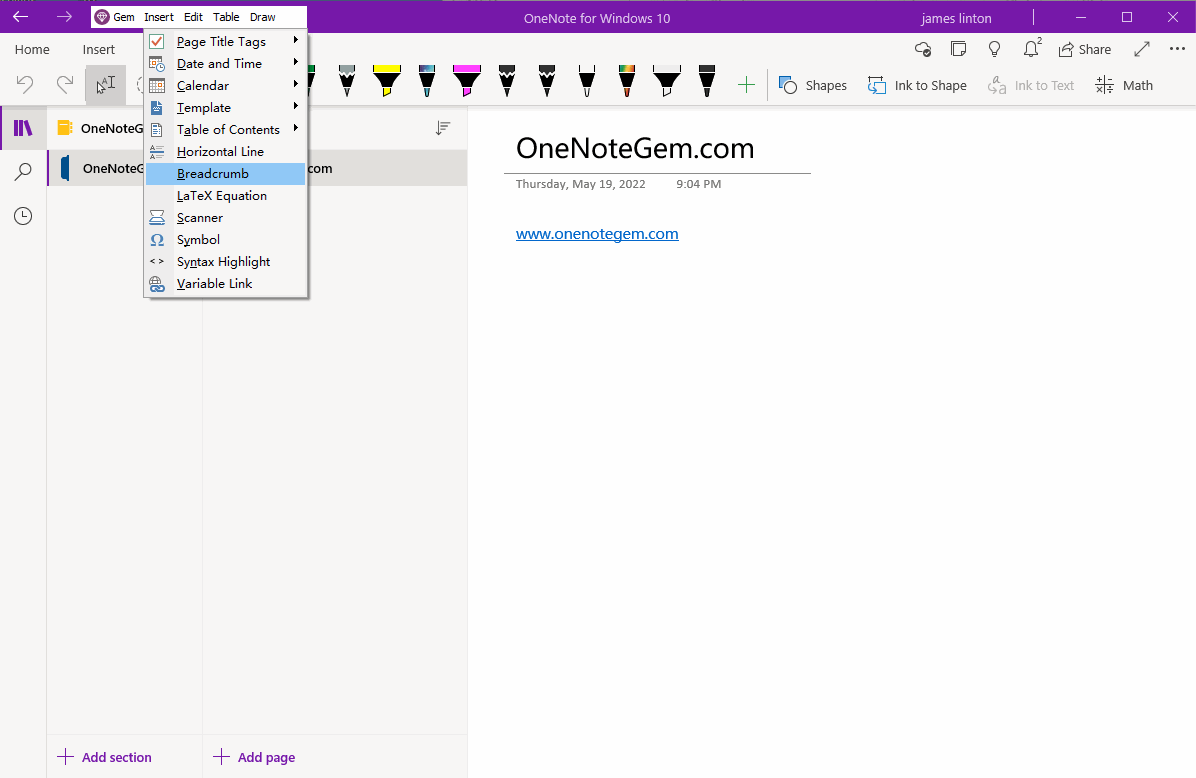Click Add section
The height and width of the screenshot is (778, 1196).
[104, 757]
